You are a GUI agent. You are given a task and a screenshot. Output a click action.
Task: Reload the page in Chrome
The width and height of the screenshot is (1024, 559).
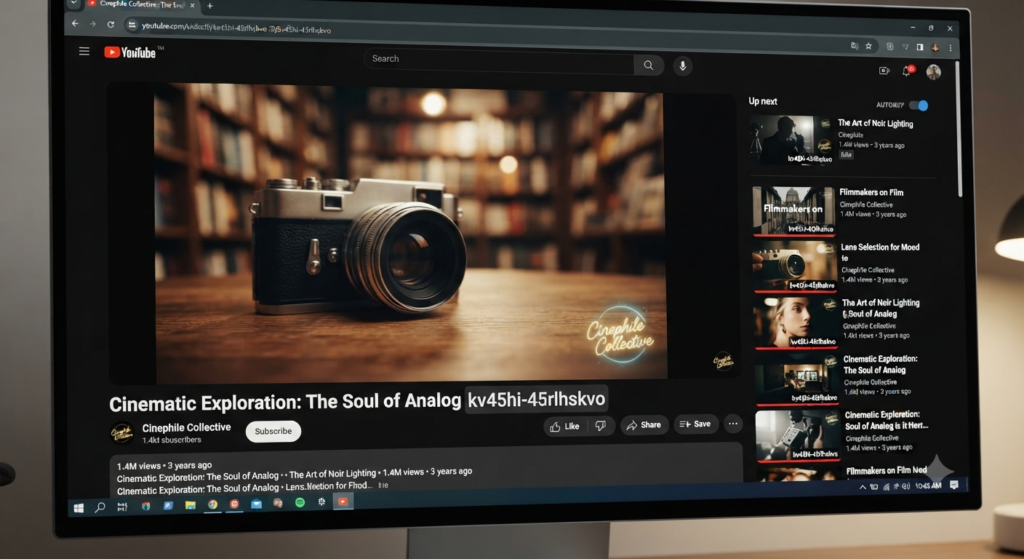(111, 24)
